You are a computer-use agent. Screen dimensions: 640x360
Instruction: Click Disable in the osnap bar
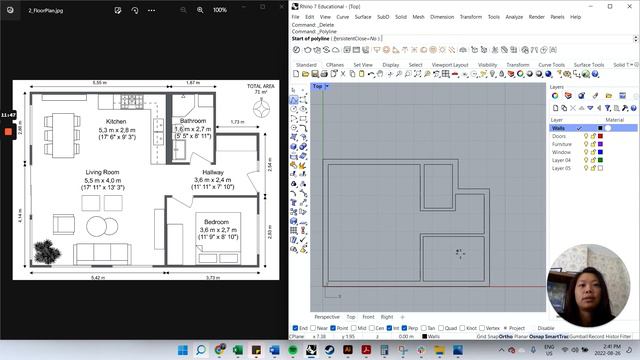(546, 328)
